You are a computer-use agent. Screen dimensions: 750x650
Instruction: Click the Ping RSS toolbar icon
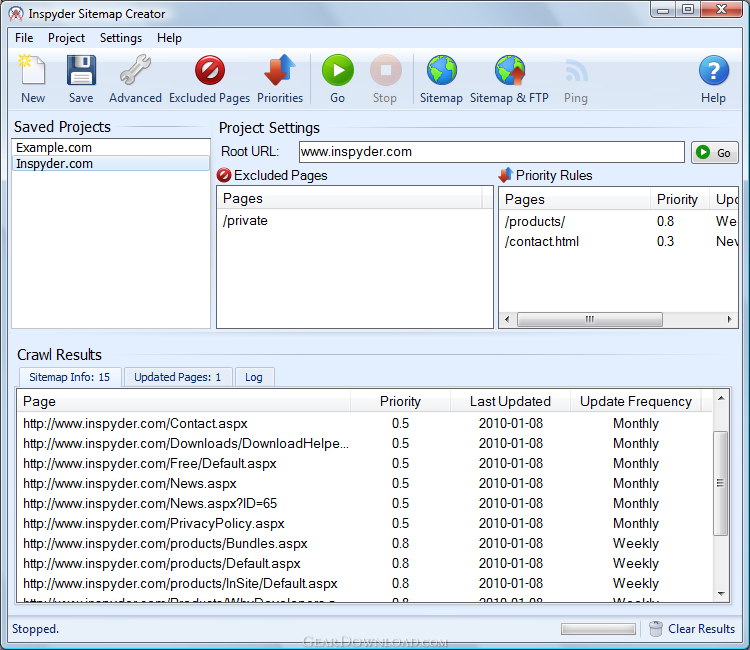pos(576,71)
